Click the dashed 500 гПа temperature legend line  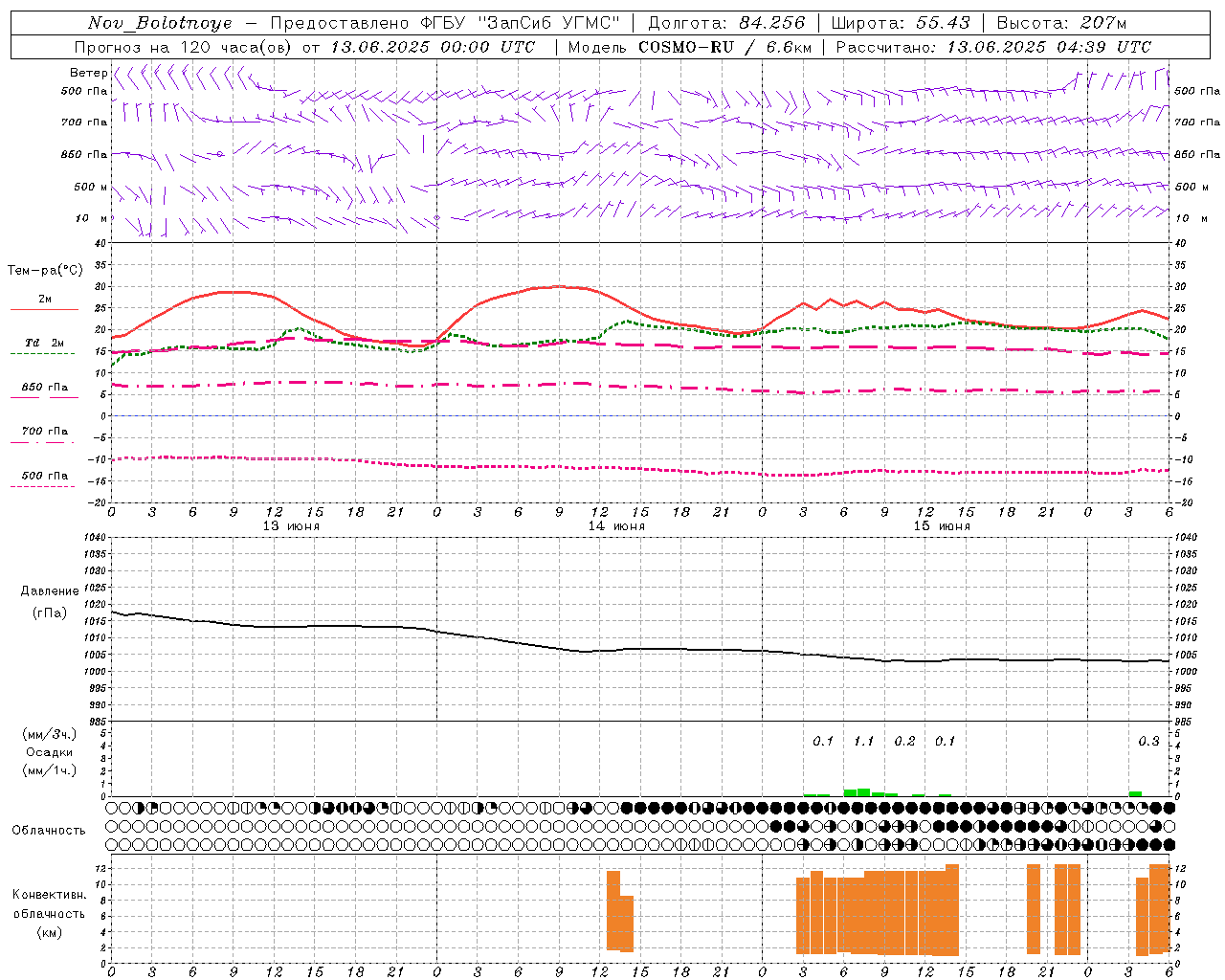42,487
